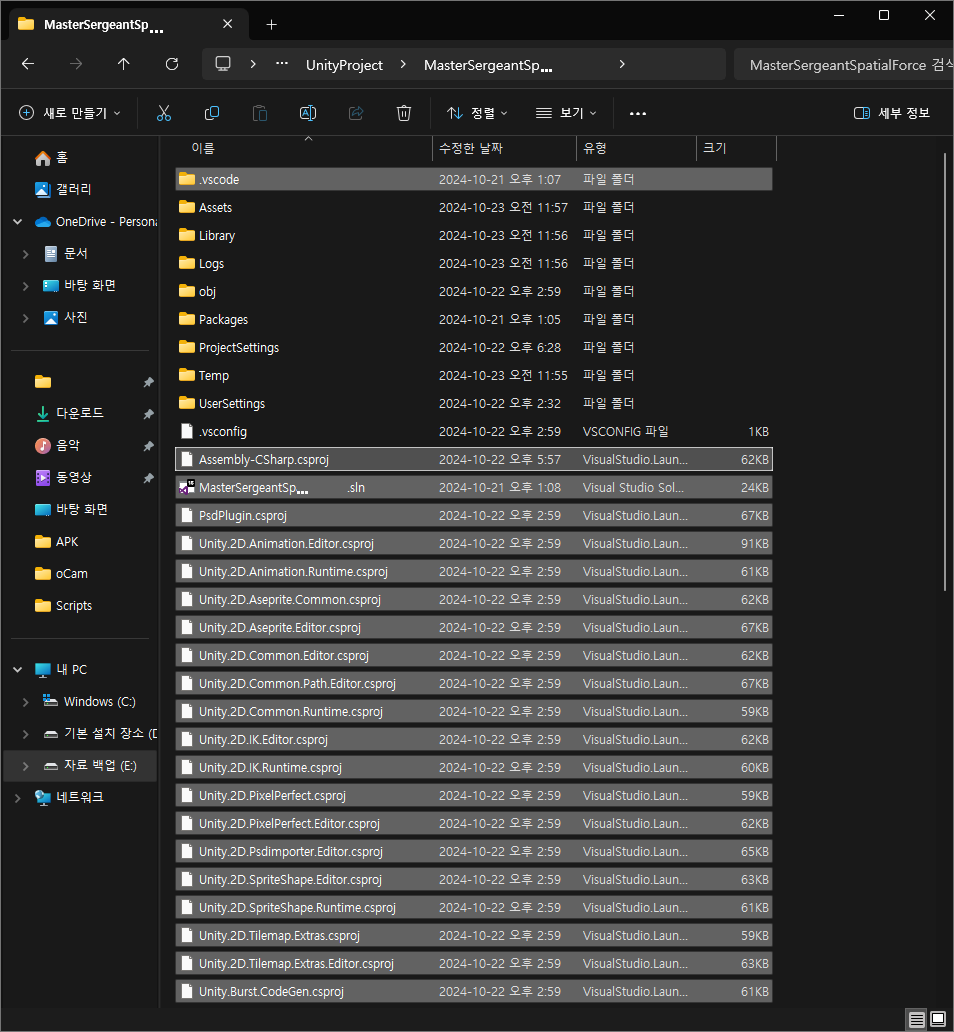The width and height of the screenshot is (954, 1032).
Task: Open the oCam folder in sidebar
Action: [61, 574]
